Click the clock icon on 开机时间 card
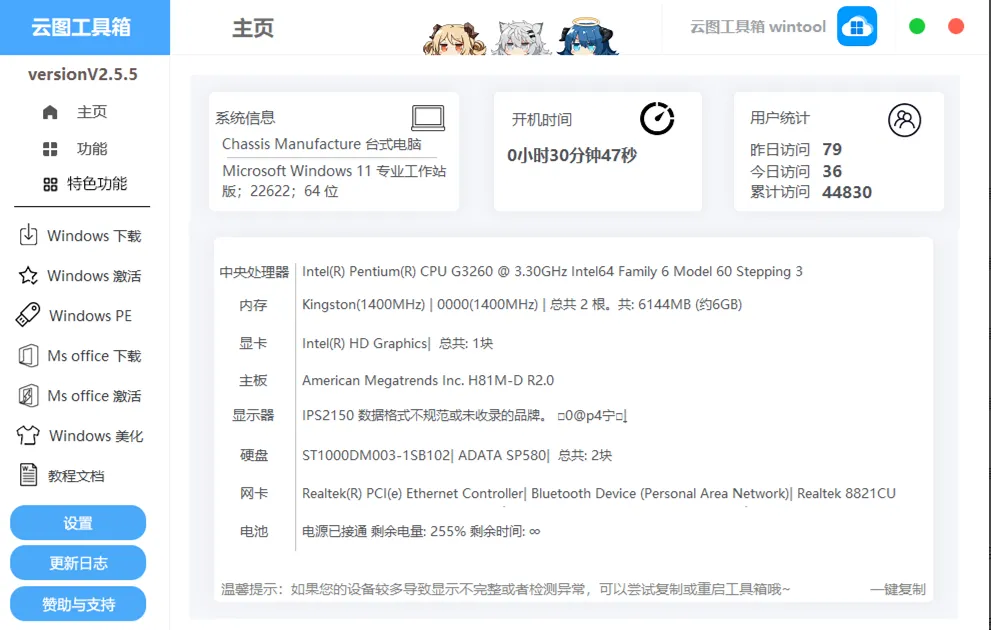This screenshot has height=630, width=991. pos(657,118)
